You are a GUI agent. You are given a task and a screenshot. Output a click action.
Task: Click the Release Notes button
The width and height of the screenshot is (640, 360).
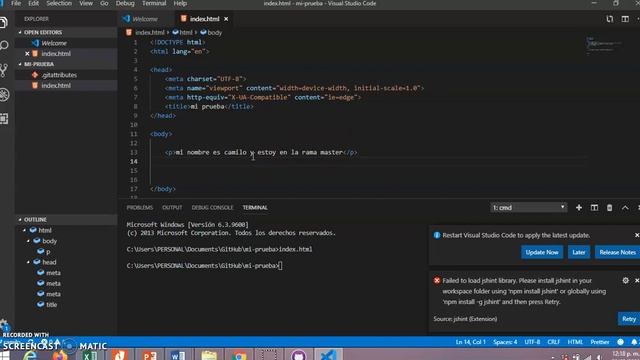coord(617,252)
